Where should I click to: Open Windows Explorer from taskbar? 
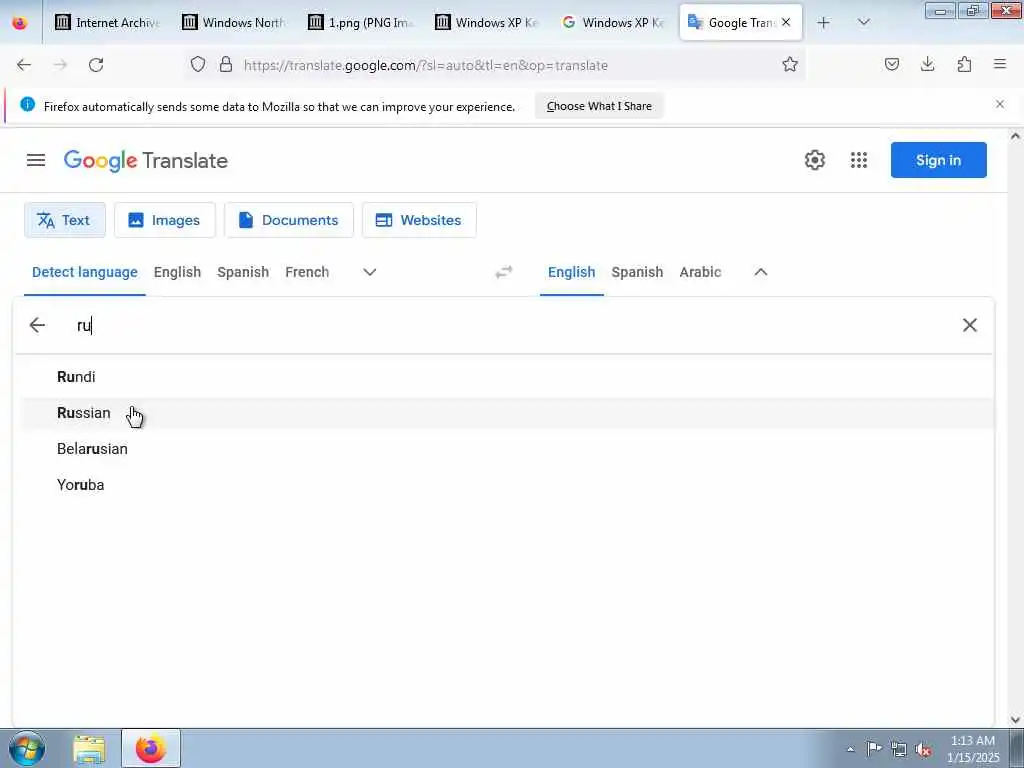89,749
